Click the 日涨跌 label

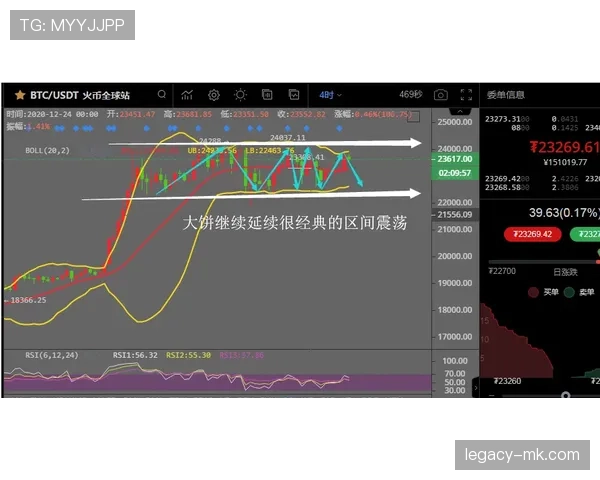(x=565, y=272)
